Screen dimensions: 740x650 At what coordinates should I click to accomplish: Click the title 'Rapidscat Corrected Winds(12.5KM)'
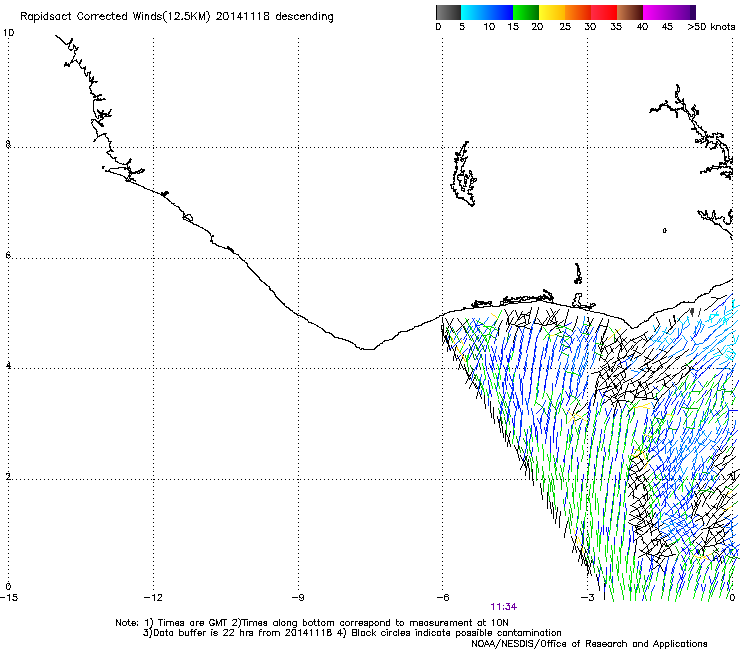[115, 16]
